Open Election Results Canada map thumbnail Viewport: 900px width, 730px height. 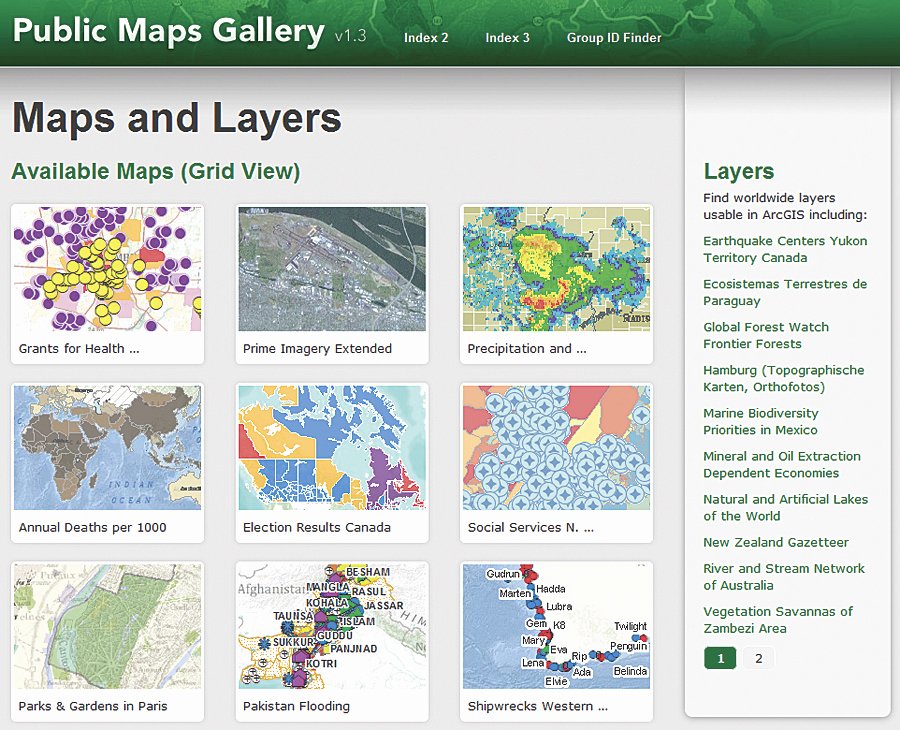tap(332, 448)
